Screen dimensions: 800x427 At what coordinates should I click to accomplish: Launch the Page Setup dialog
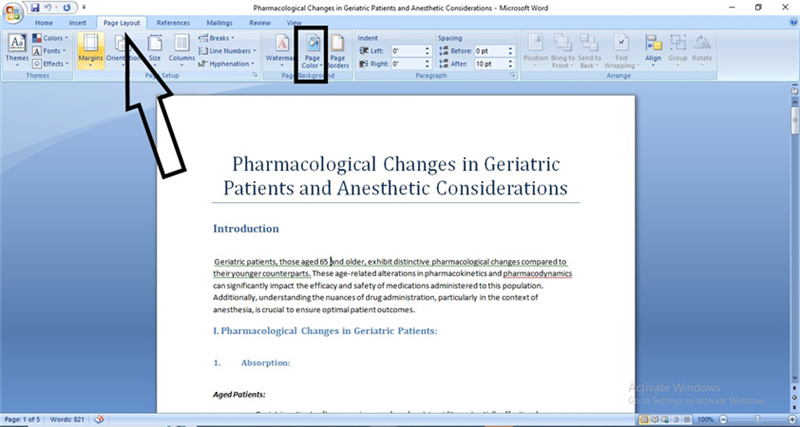click(x=255, y=76)
